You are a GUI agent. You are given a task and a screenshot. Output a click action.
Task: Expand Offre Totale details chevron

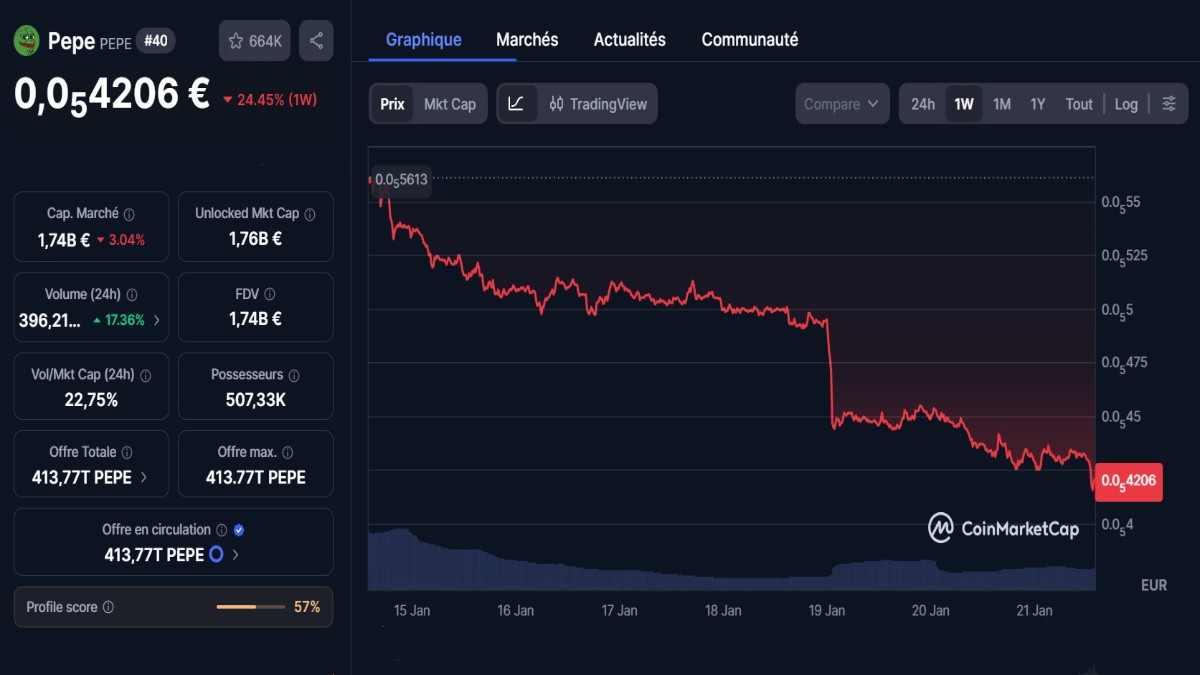point(143,478)
